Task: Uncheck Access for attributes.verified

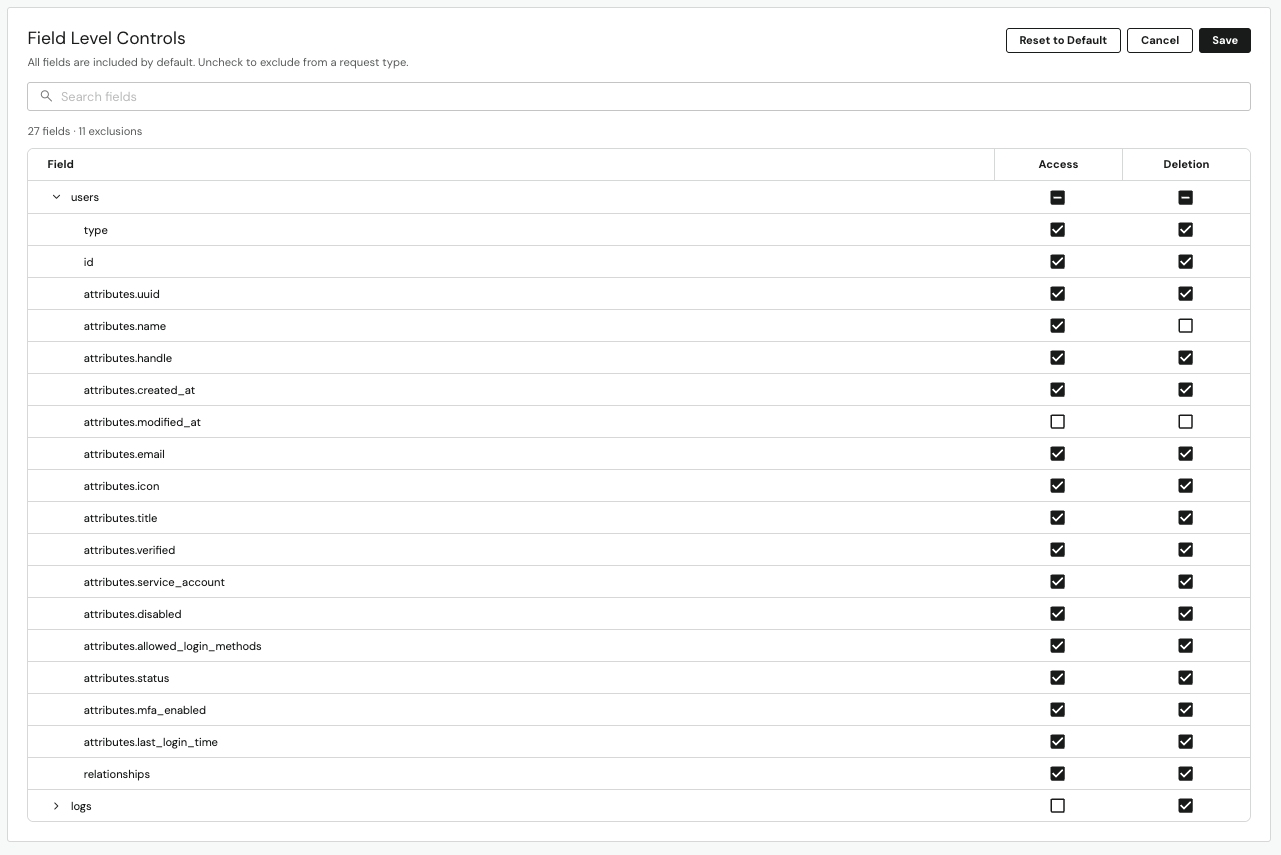Action: 1058,550
